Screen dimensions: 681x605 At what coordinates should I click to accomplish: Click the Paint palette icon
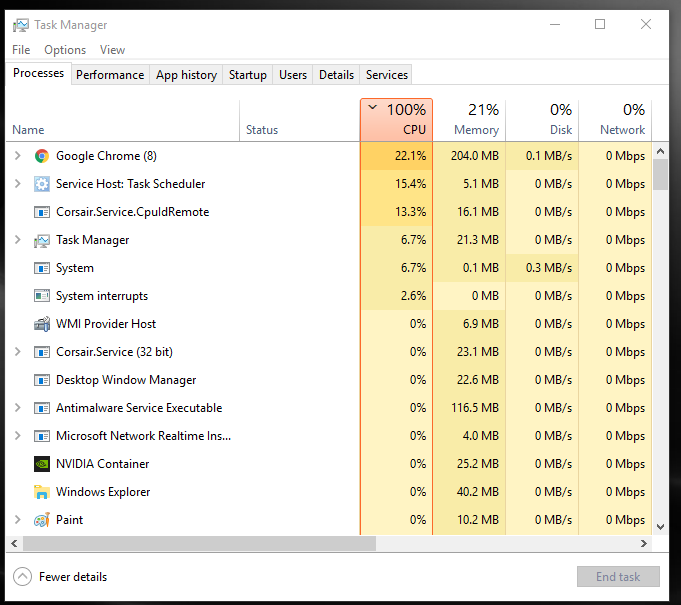[x=42, y=520]
